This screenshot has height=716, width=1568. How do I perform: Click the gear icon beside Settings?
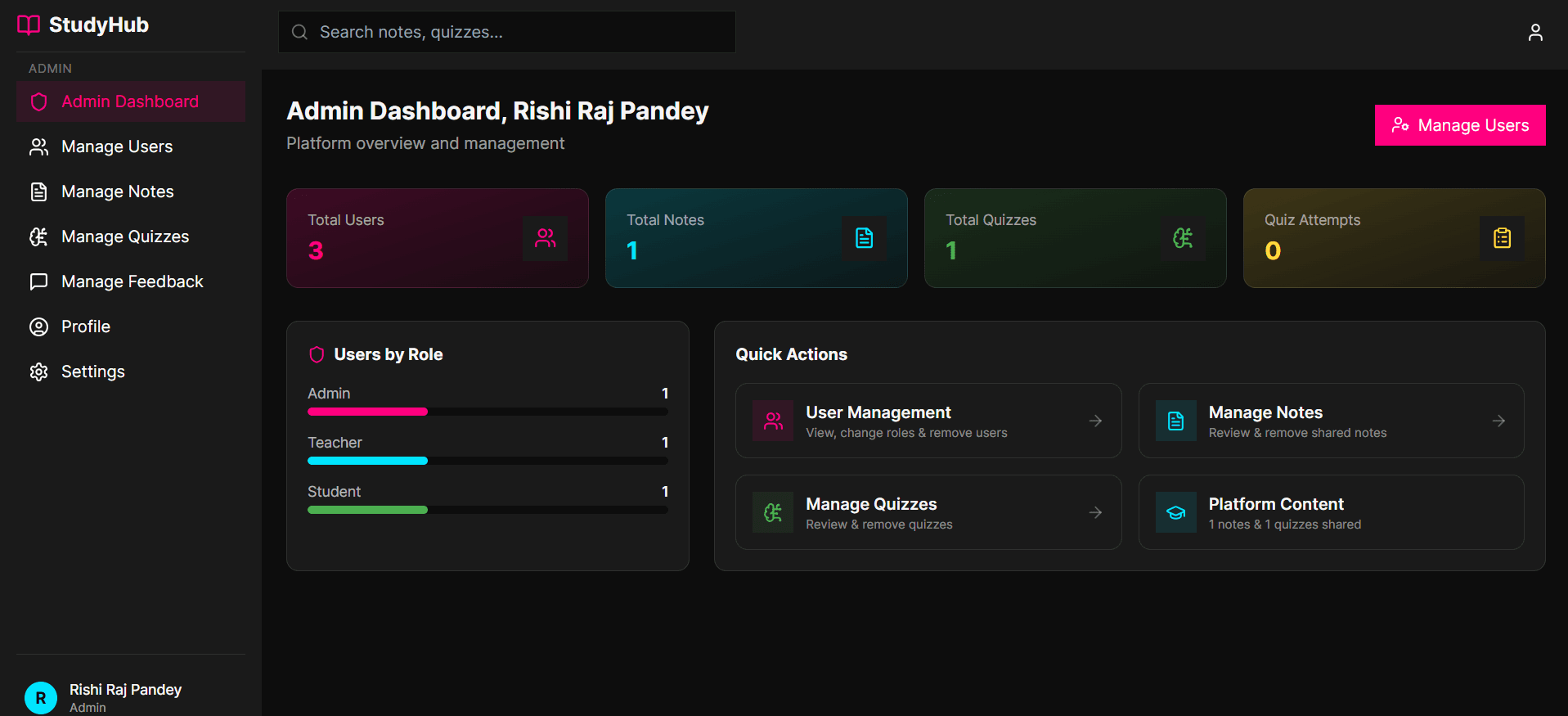click(x=38, y=372)
